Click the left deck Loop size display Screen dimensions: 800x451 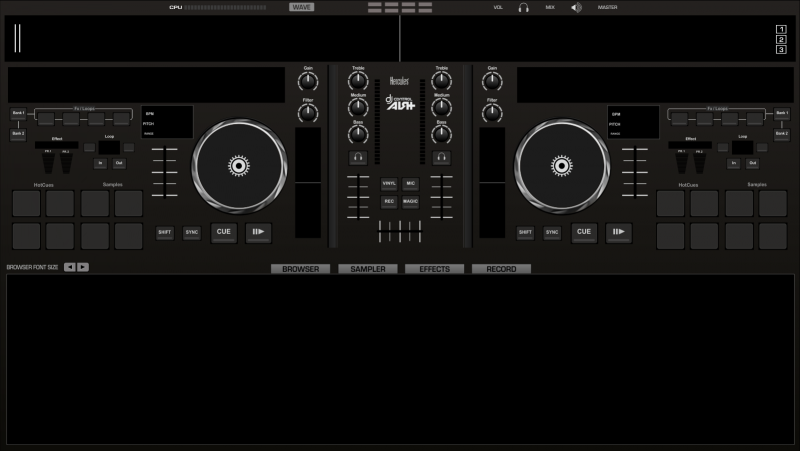point(109,147)
